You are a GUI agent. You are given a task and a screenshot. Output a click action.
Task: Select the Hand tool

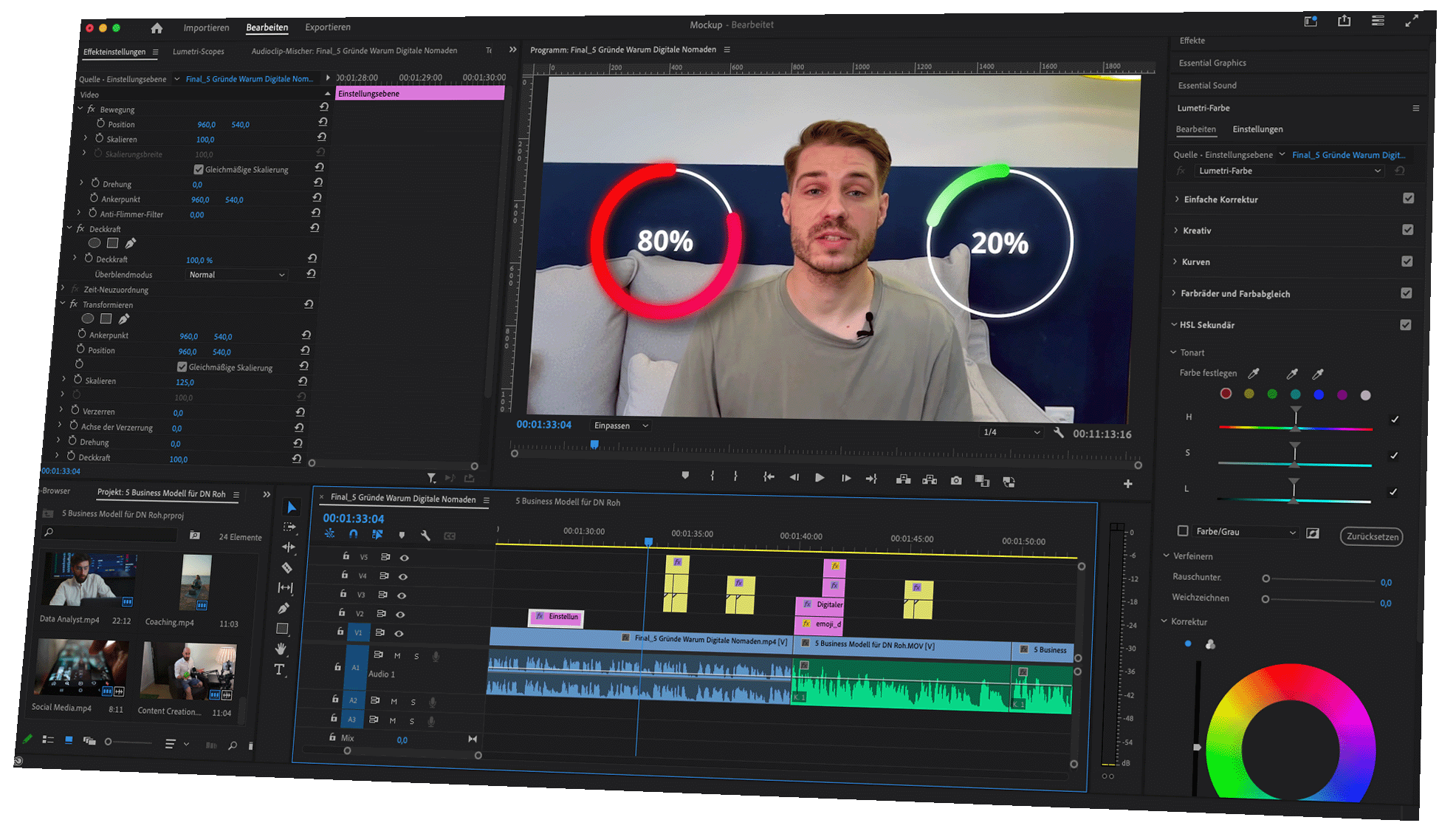pos(281,649)
